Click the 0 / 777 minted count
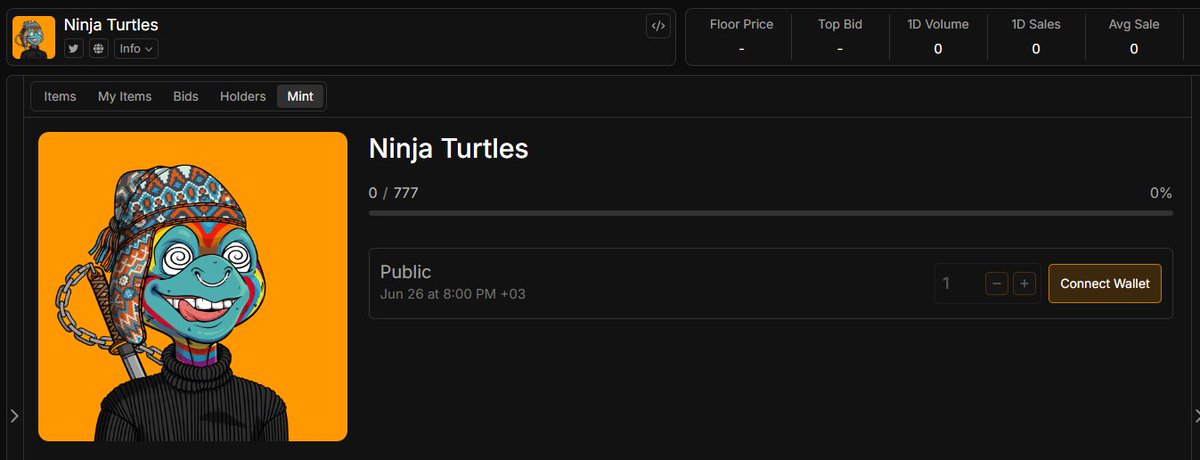The image size is (1200, 460). pos(394,192)
